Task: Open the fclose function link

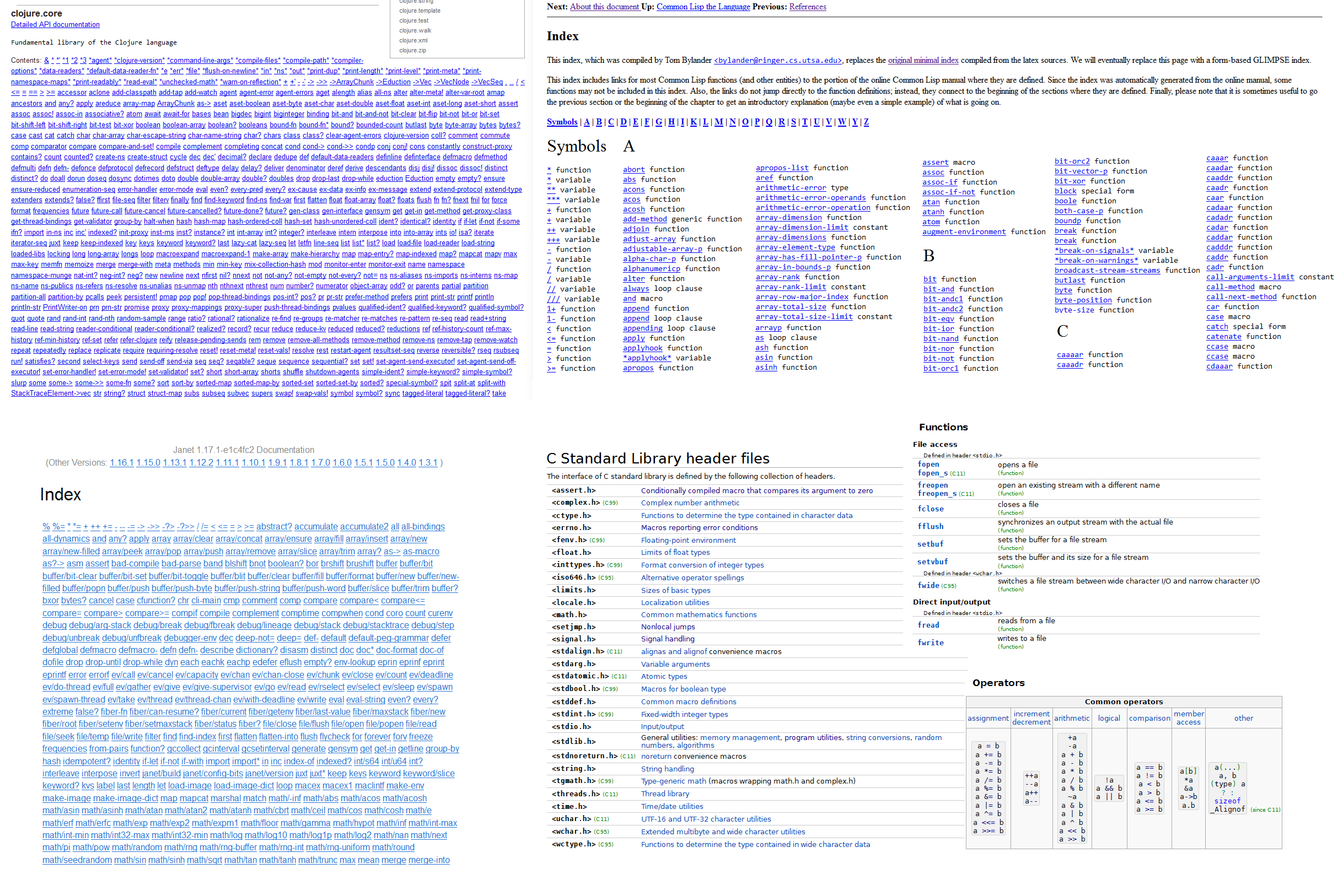Action: (930, 509)
